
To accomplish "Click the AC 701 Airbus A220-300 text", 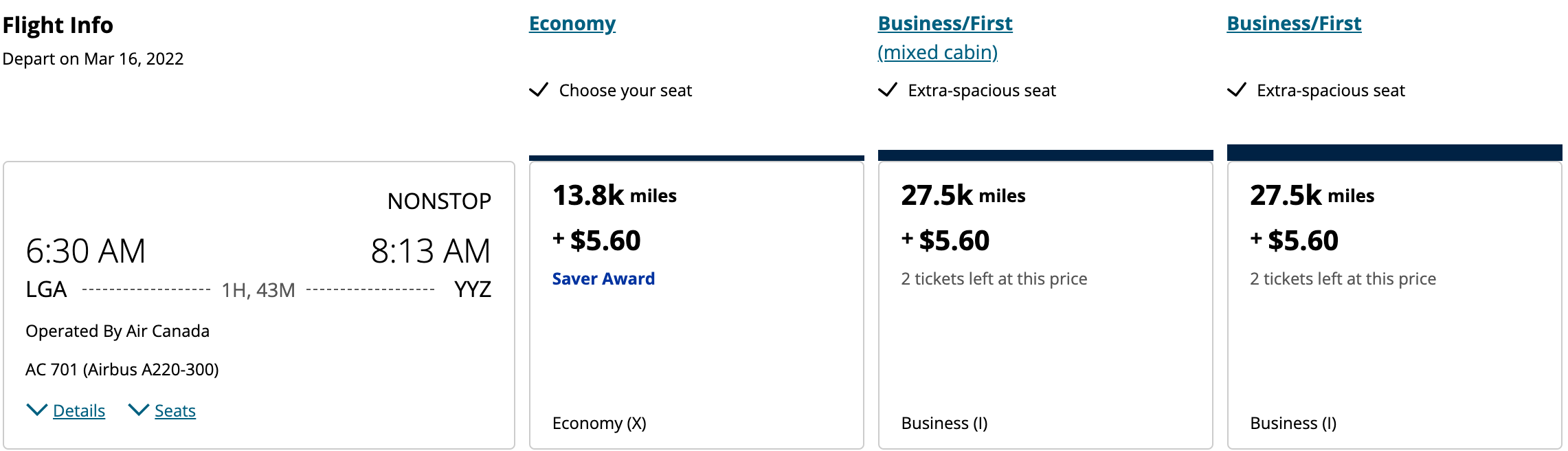I will tap(122, 370).
